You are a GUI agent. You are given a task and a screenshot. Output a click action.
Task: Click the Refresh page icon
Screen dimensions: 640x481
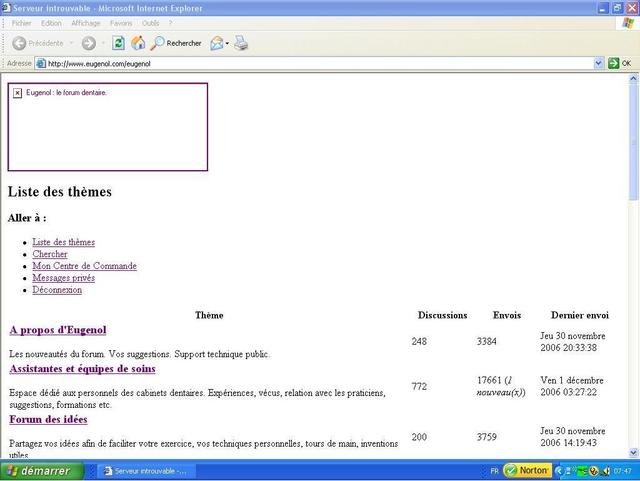(x=119, y=43)
